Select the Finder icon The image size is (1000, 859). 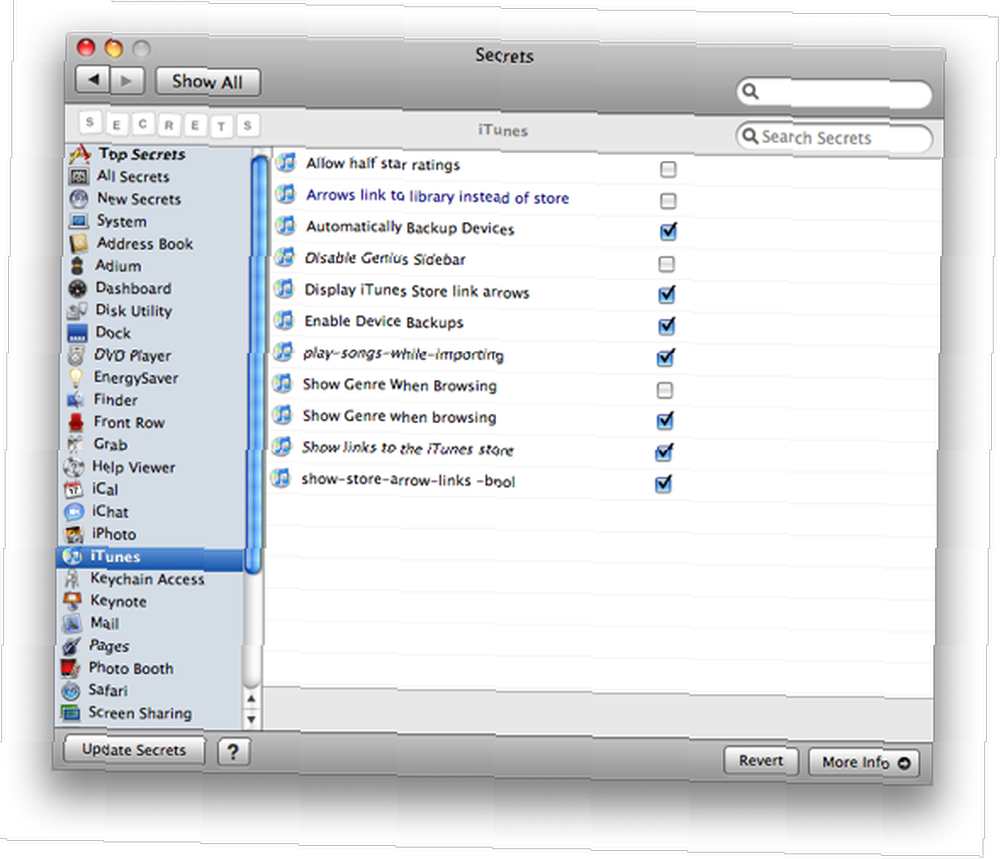[76, 400]
